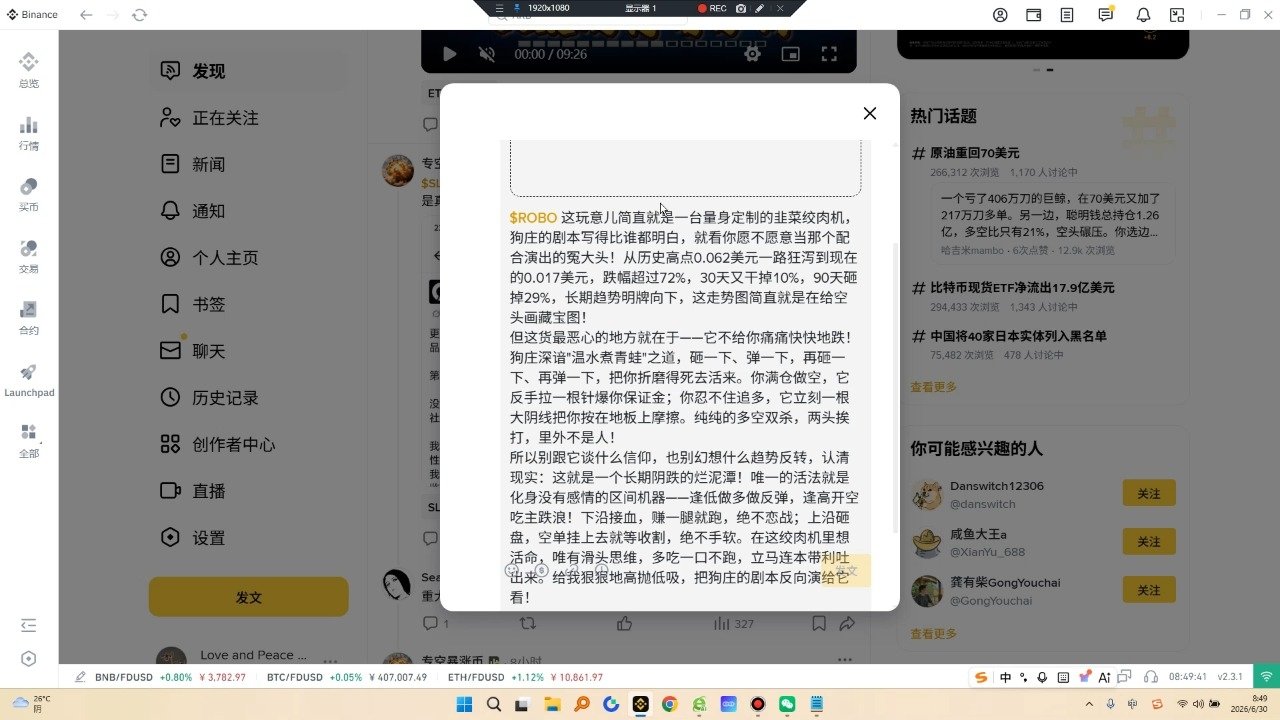Open topic 原油重回70美元
1280x720 pixels.
(975, 153)
